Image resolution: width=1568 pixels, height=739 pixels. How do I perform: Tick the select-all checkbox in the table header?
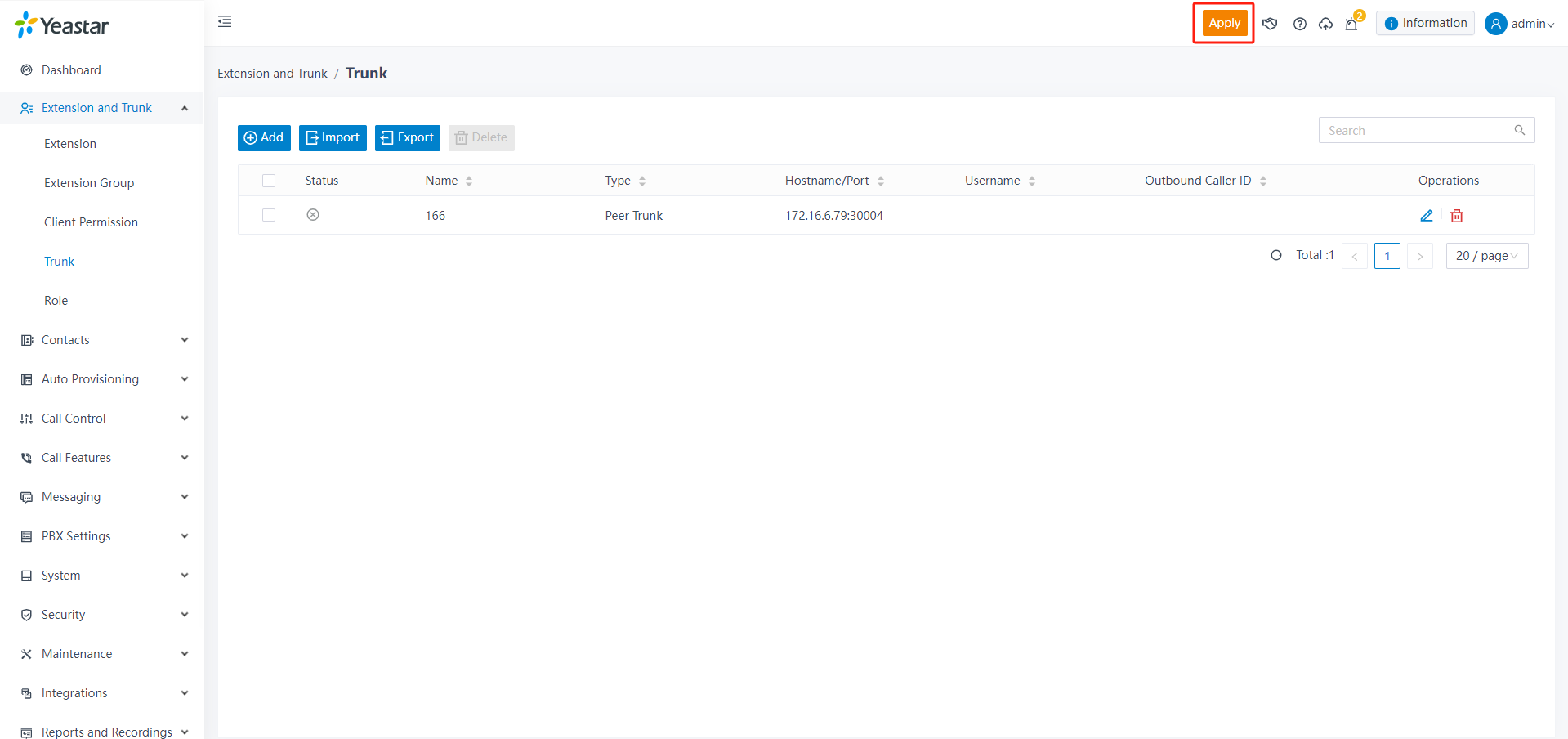coord(269,181)
